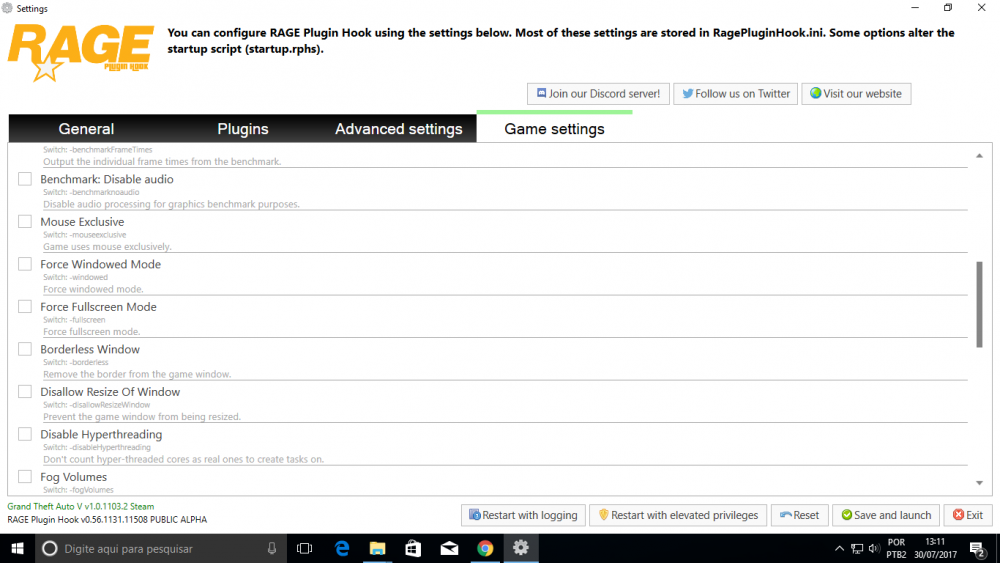
Task: Click the globe icon for website
Action: pyautogui.click(x=815, y=93)
